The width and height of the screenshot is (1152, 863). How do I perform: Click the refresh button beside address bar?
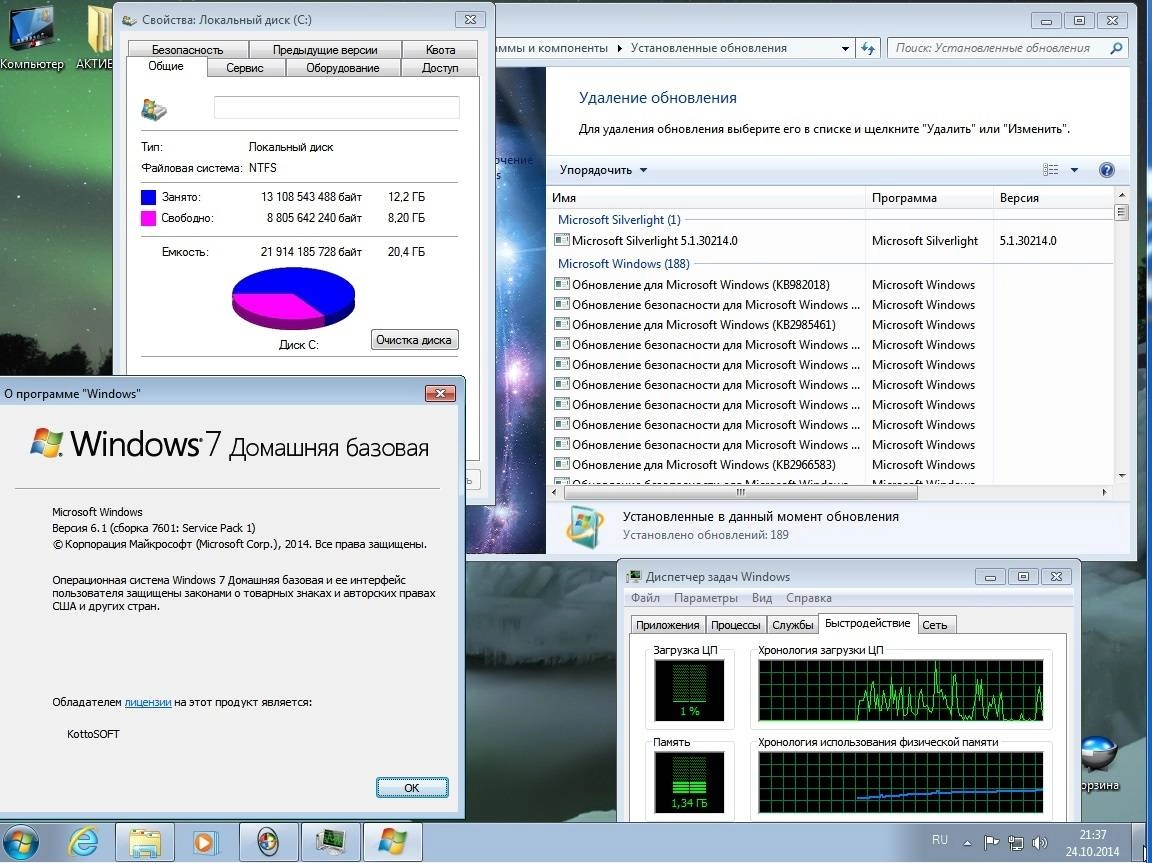(868, 48)
